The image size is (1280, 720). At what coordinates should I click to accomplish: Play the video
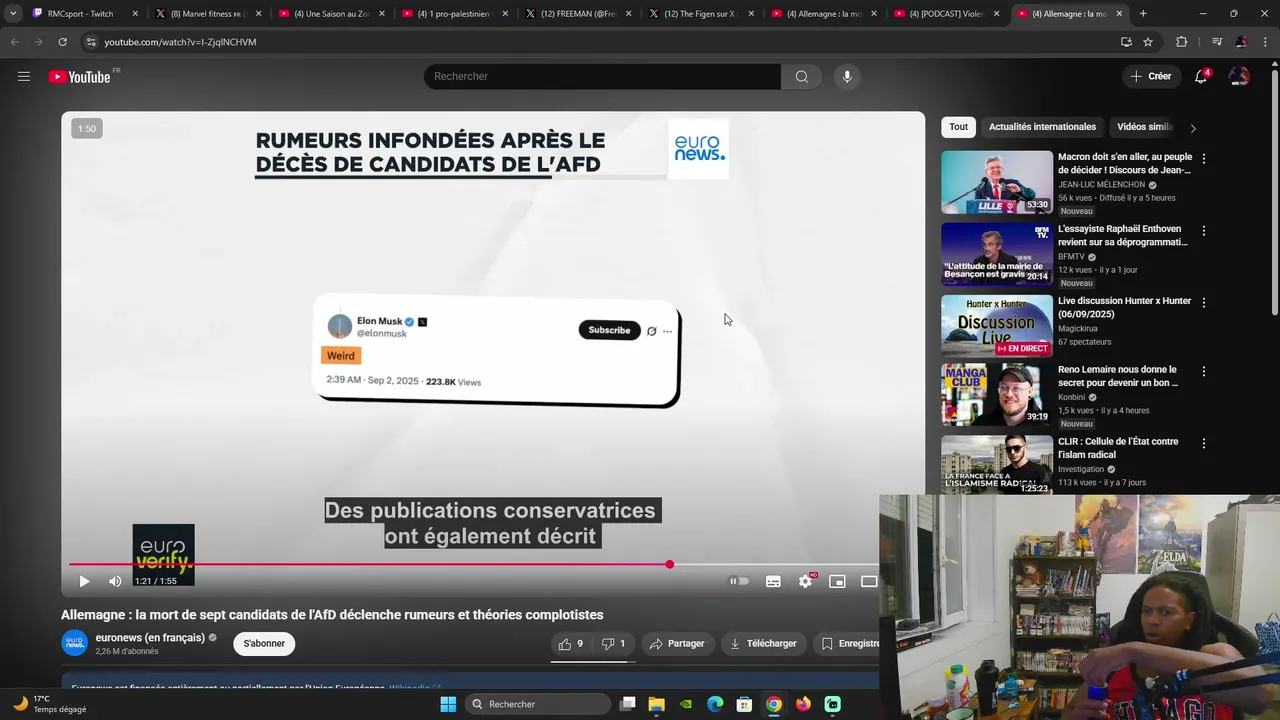click(x=84, y=581)
